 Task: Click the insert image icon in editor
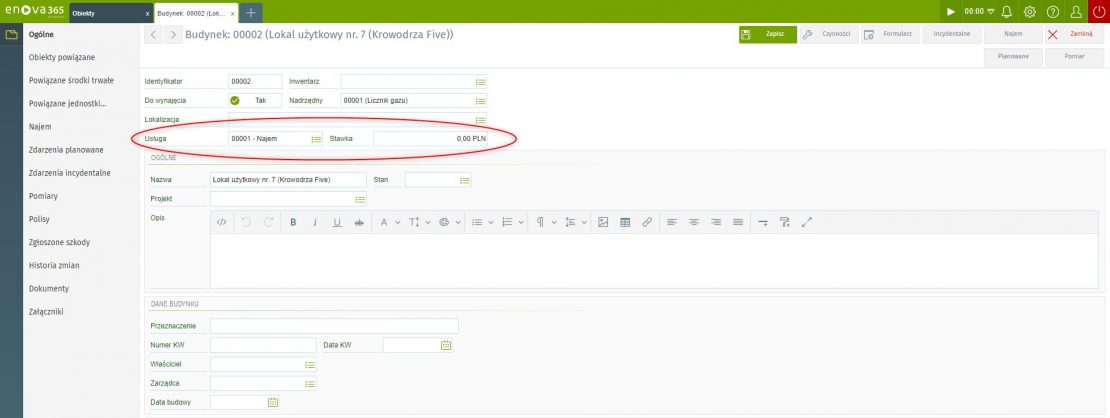coord(603,222)
